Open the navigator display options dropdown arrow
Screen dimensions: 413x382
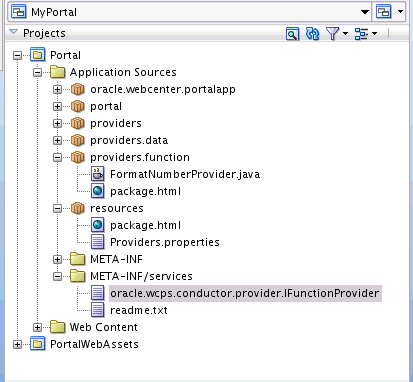[x=374, y=33]
